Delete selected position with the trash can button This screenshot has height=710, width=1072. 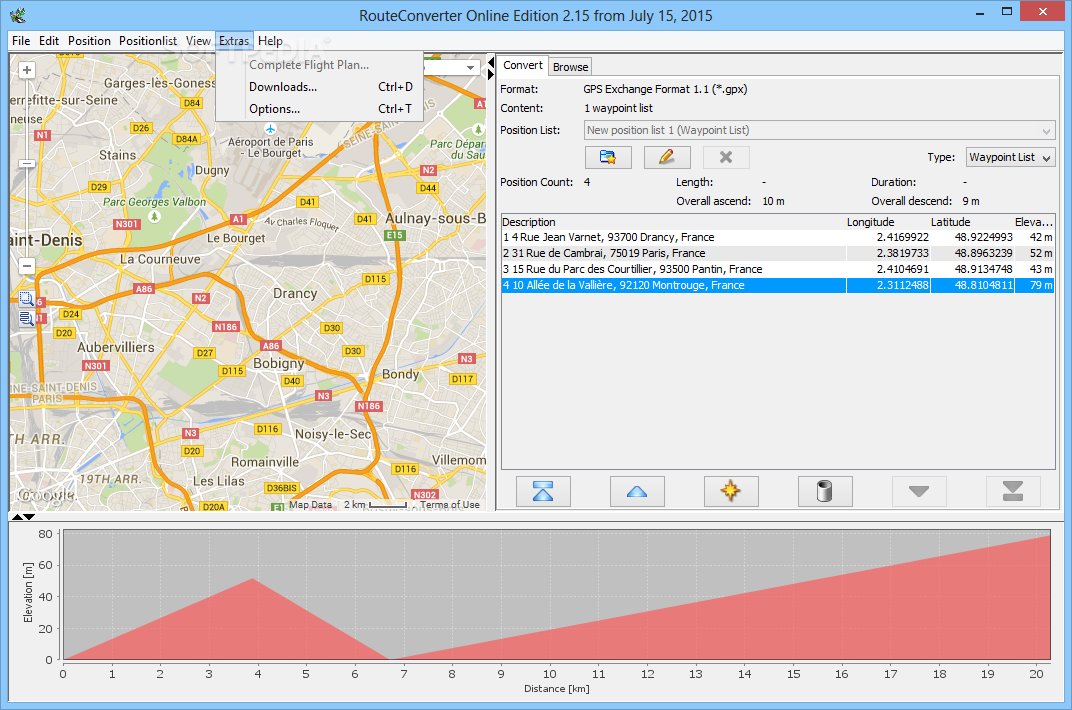(x=825, y=491)
